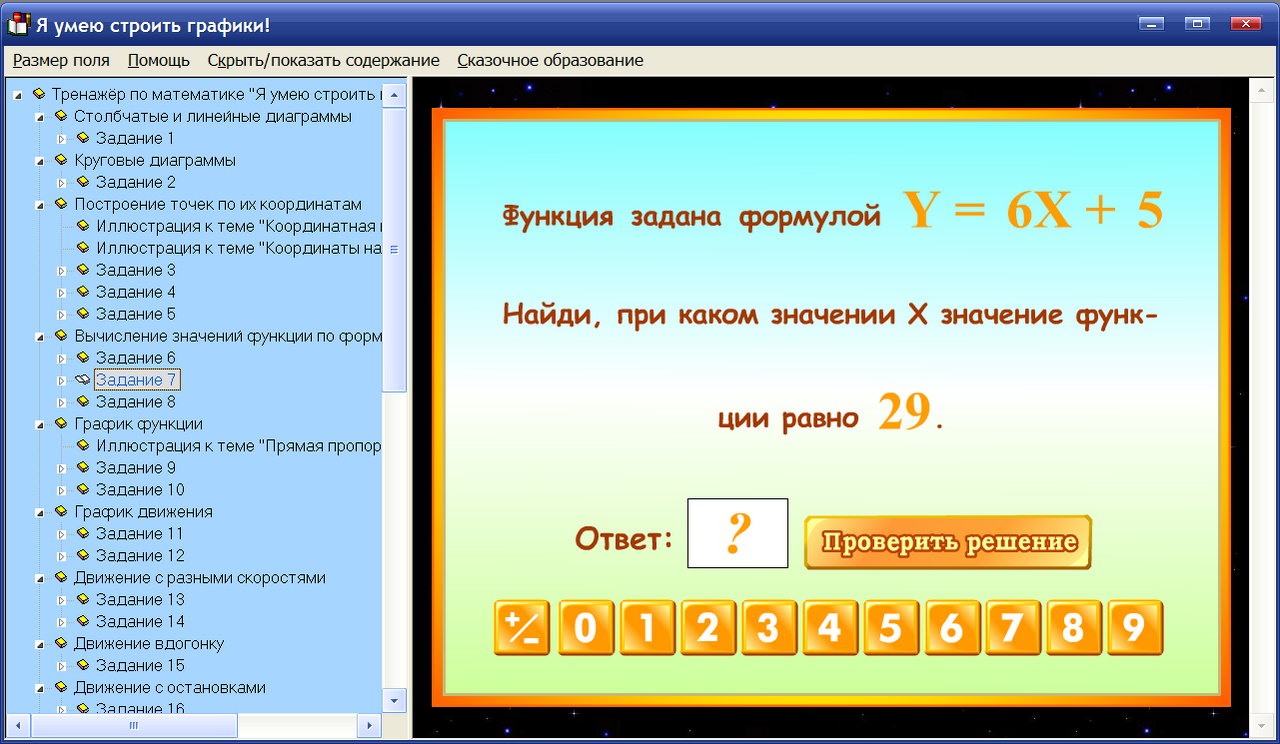
Task: Open the Размер поля menu
Action: (x=60, y=60)
